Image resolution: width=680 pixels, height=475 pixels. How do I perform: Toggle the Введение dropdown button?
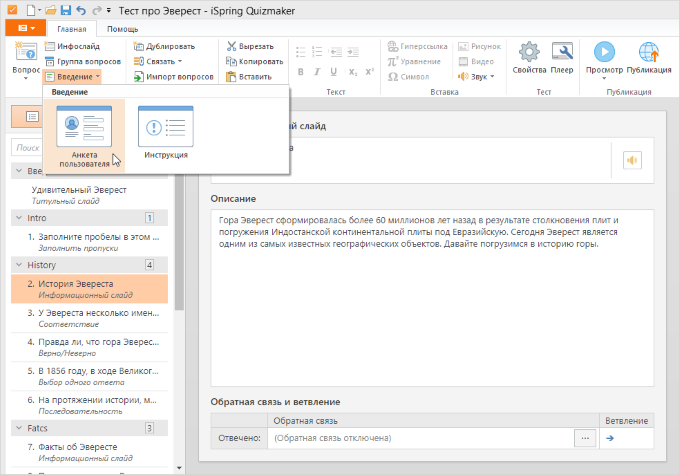[x=72, y=77]
